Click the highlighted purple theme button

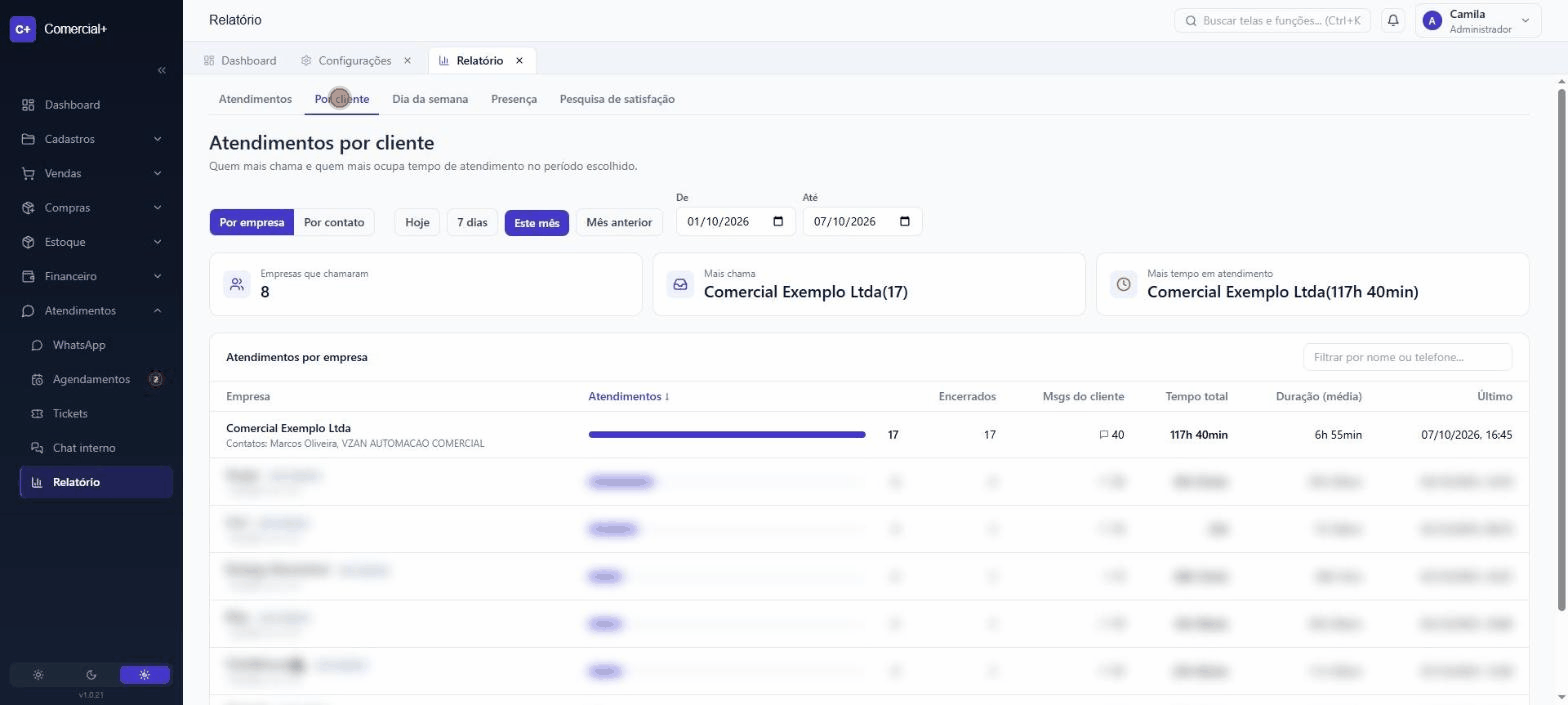[x=145, y=674]
